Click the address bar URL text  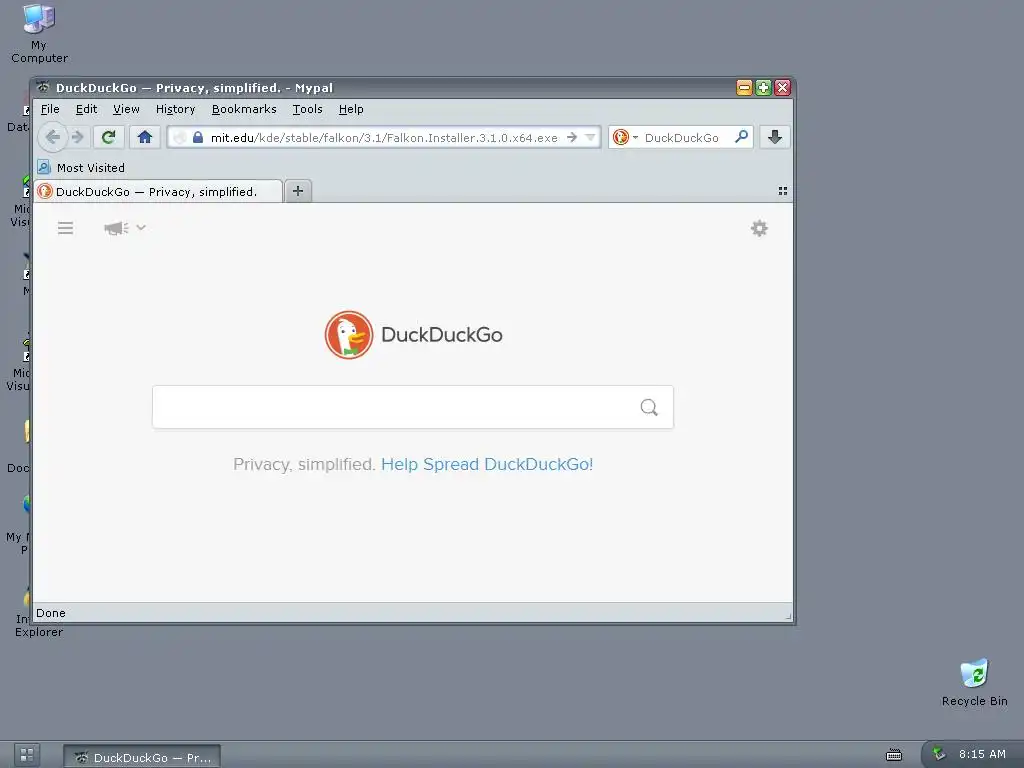pos(384,138)
